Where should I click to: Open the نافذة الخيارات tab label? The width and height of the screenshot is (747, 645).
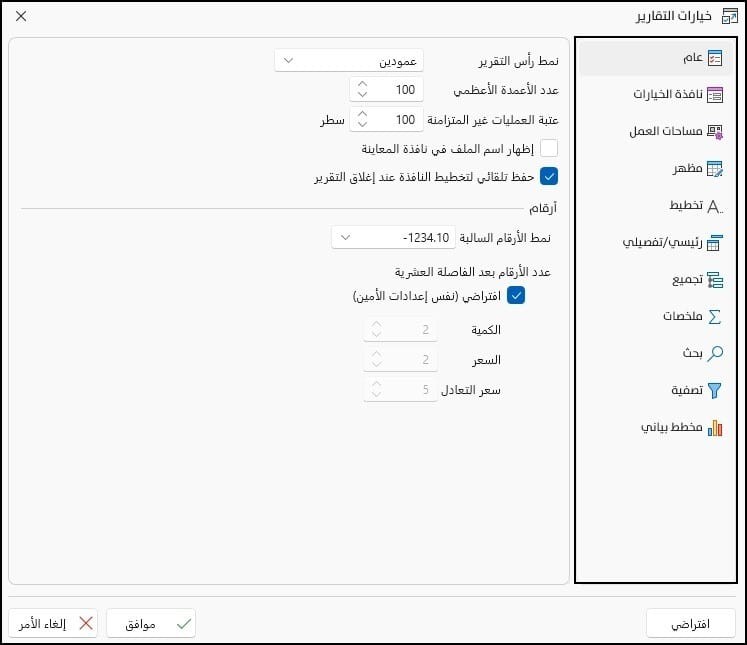pyautogui.click(x=667, y=94)
